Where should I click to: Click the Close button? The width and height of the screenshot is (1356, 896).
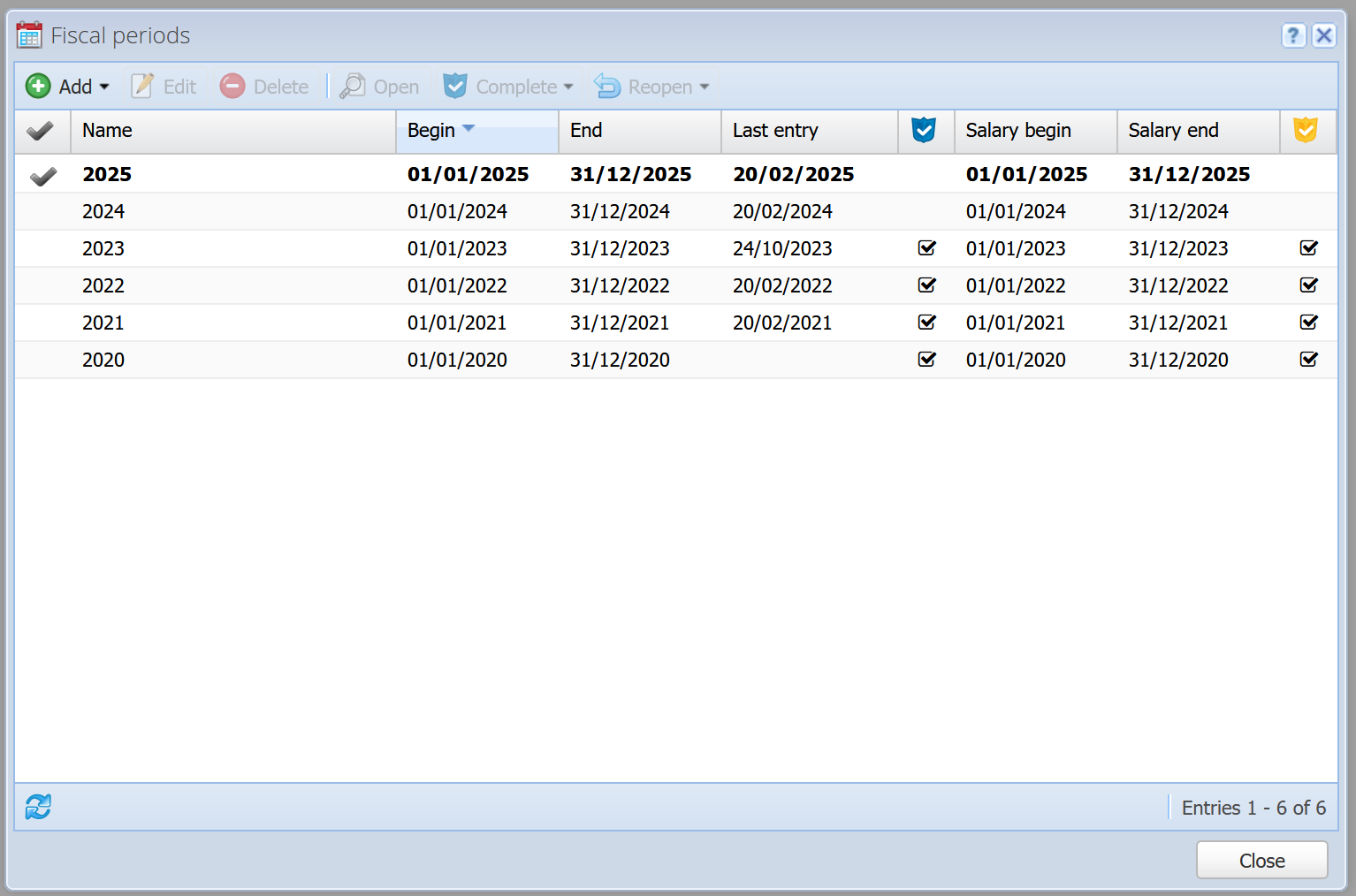[x=1261, y=860]
